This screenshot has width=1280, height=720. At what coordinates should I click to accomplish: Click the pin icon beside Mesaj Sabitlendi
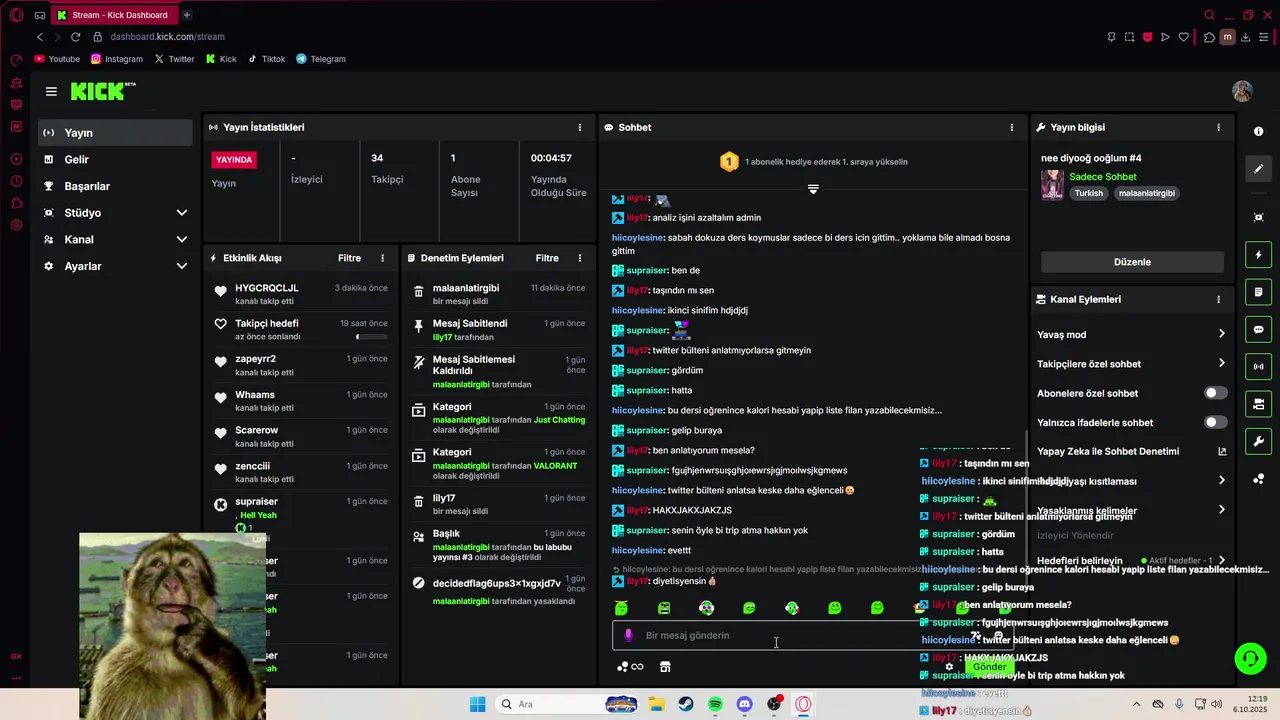pyautogui.click(x=419, y=326)
